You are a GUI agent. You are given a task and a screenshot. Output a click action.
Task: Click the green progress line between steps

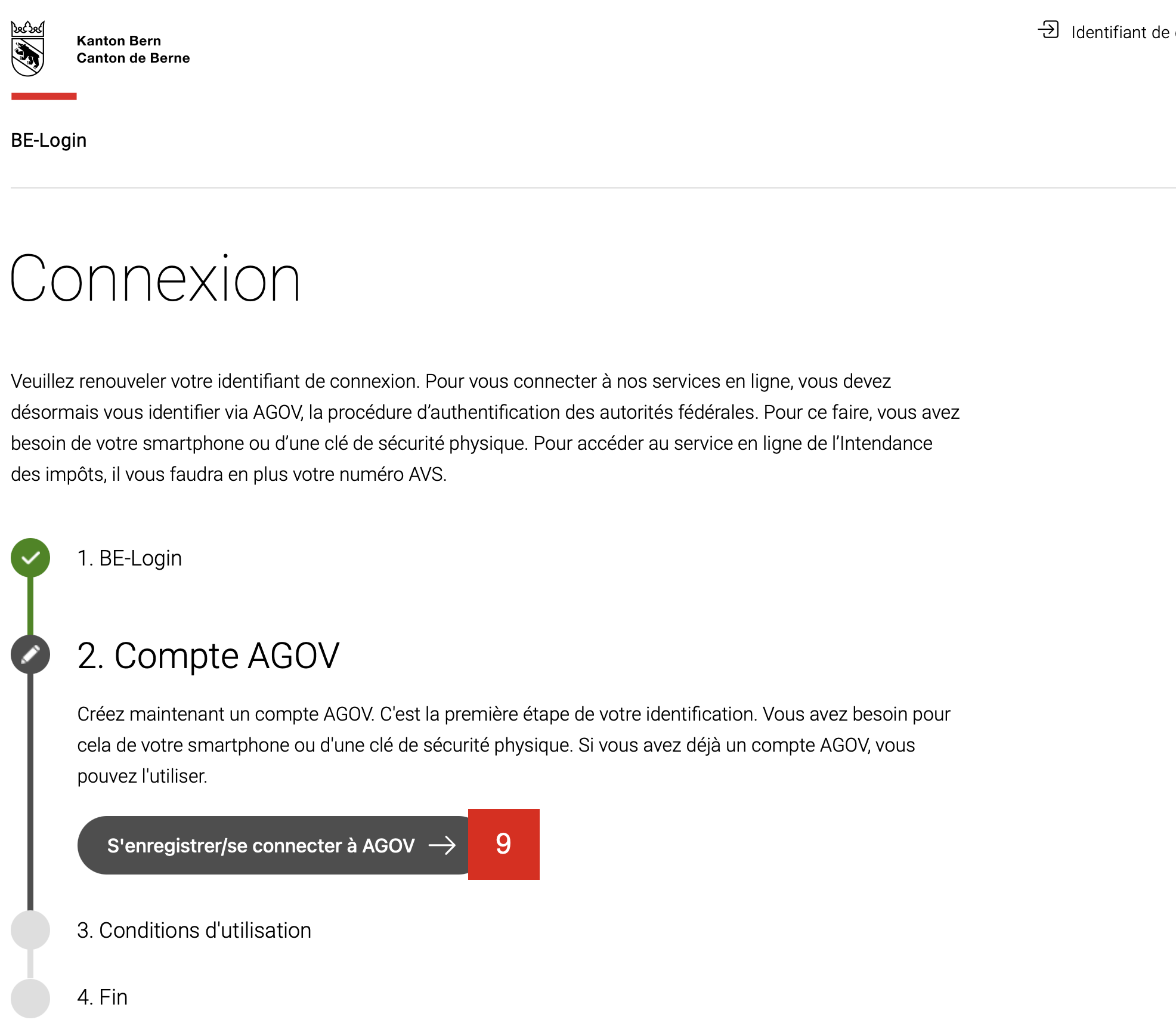pyautogui.click(x=30, y=605)
